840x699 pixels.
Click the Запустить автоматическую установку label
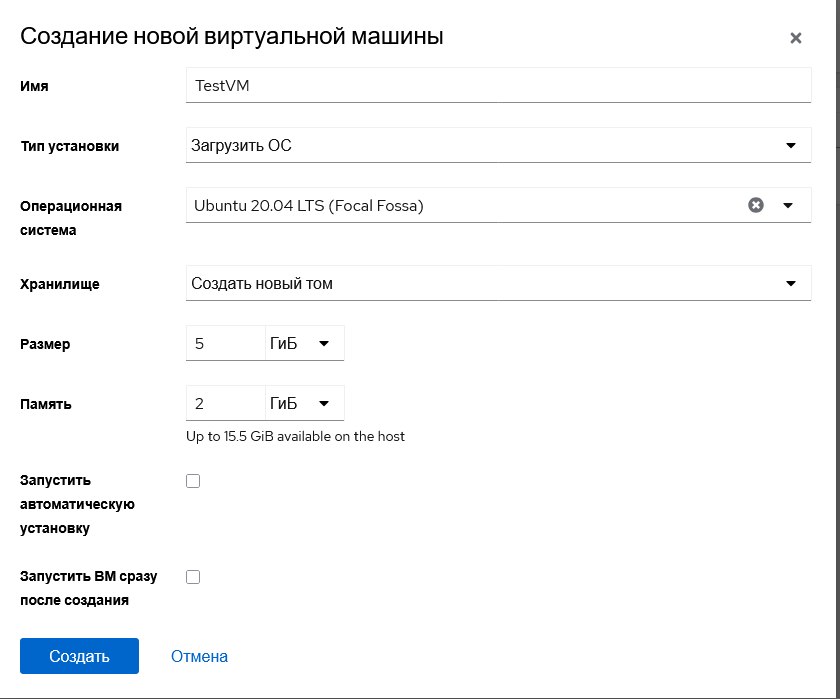click(77, 504)
